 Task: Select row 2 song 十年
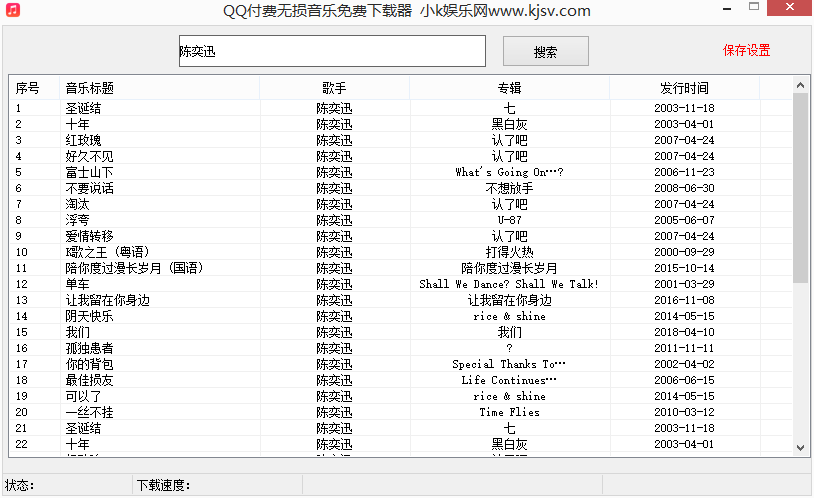pos(77,125)
